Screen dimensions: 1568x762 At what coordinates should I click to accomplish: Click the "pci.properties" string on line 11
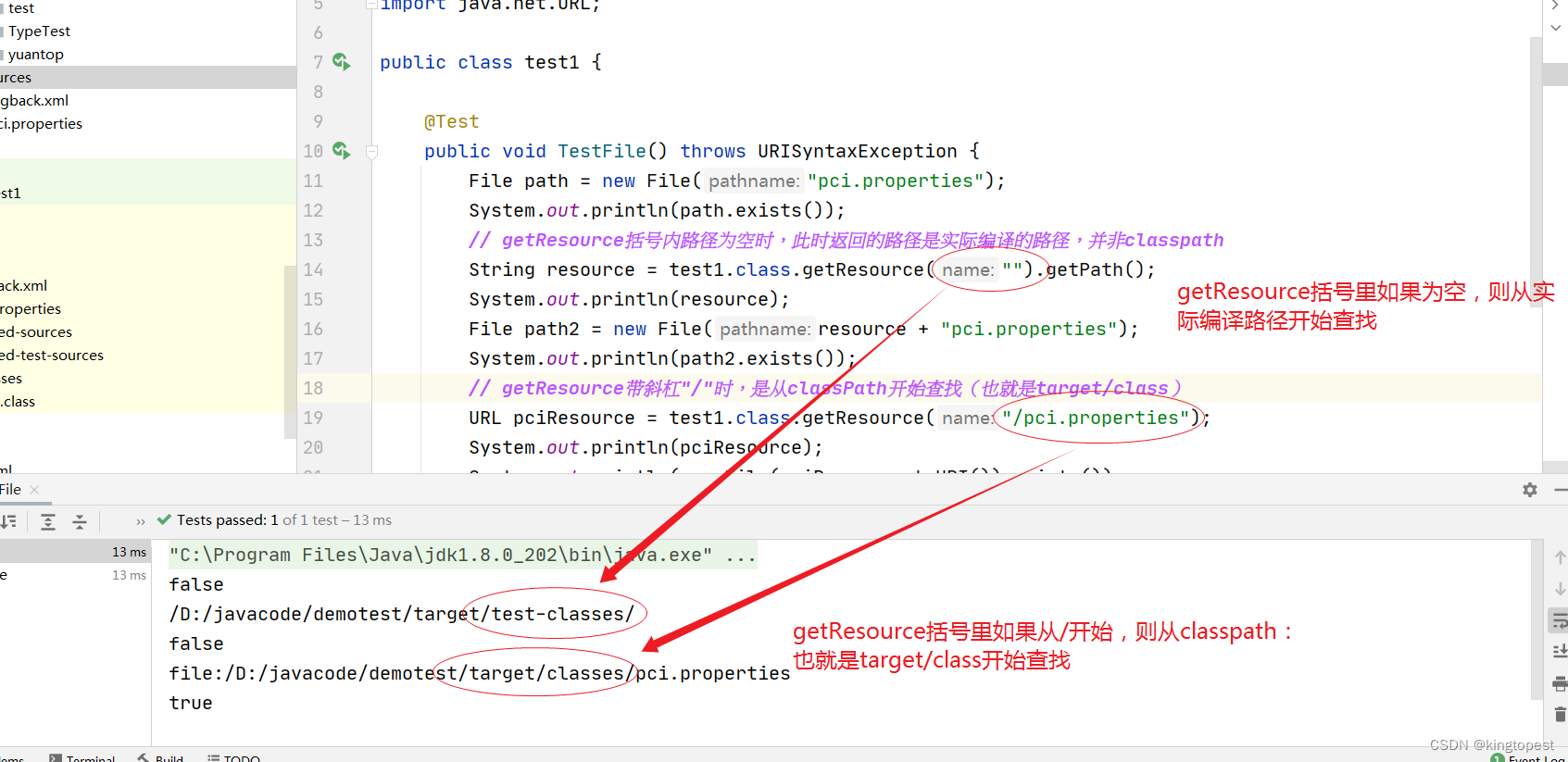896,181
